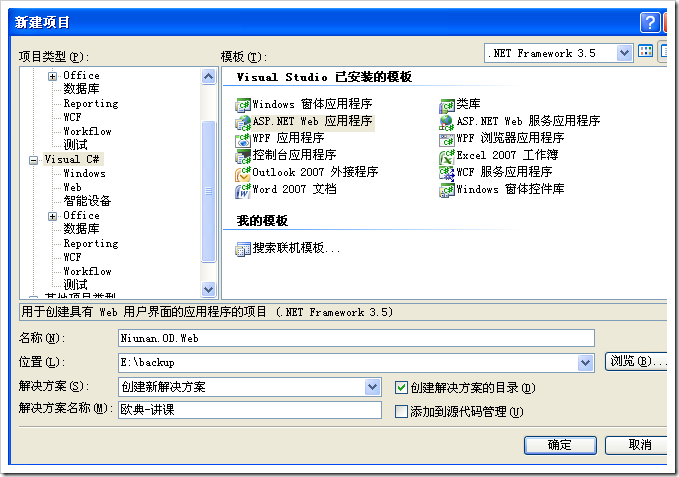The image size is (679, 477).
Task: Select Workflow under Visual C#
Action: pos(87,271)
